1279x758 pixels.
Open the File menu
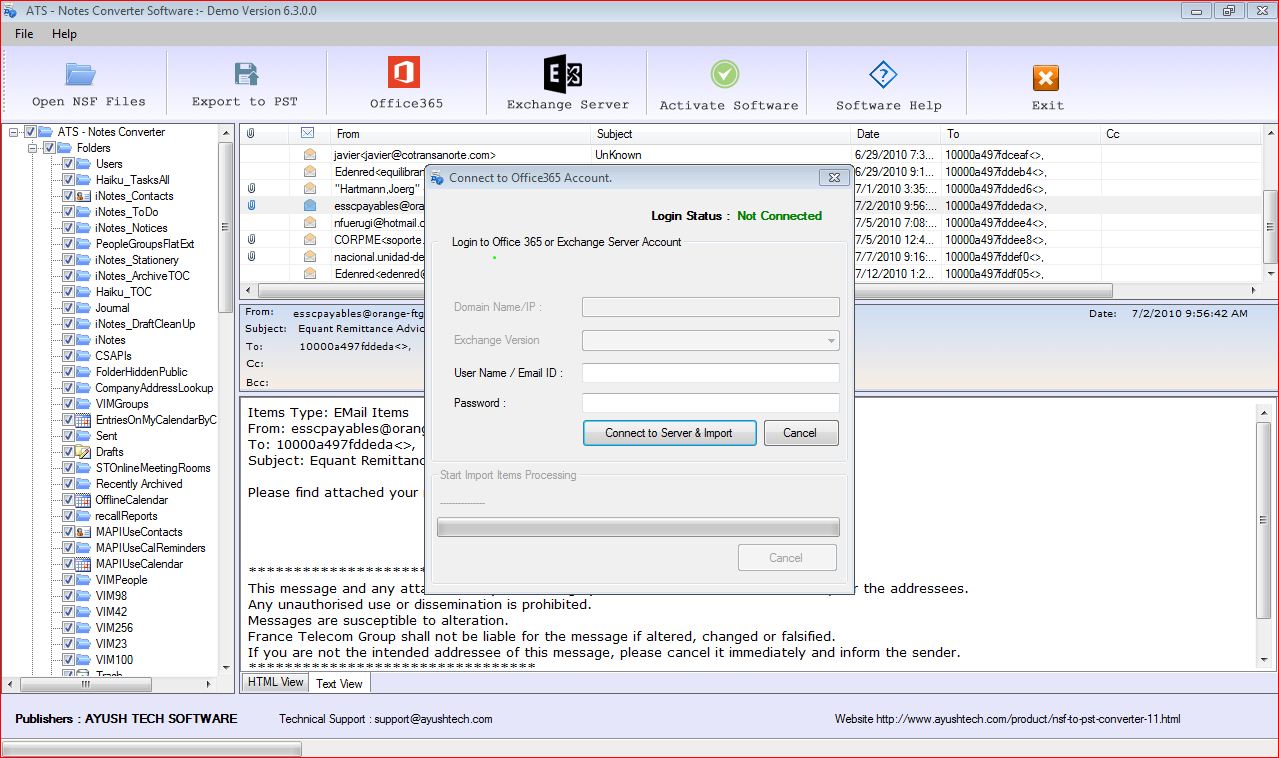coord(24,34)
